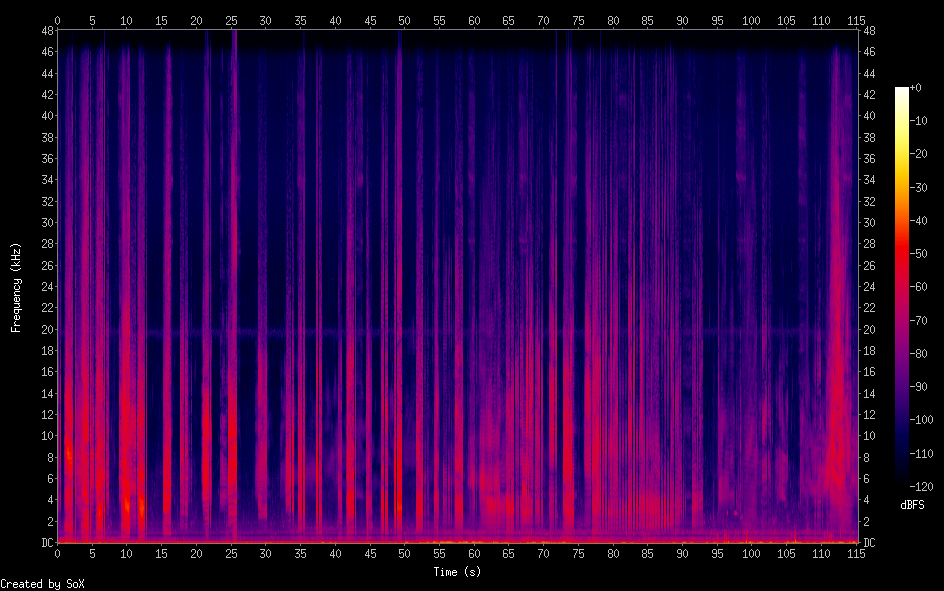Select the 25 second mark on the top axis
944x591 pixels.
pos(231,19)
